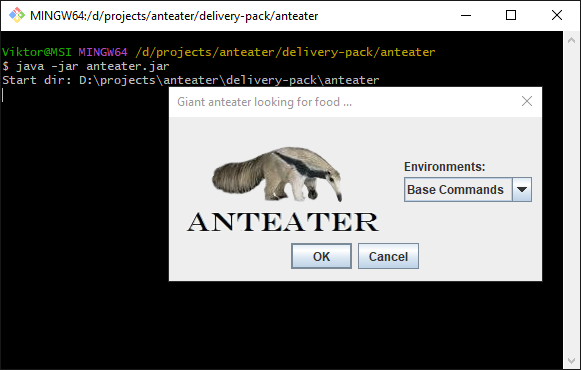Maximize the MINGW64 terminal window

coord(511,15)
